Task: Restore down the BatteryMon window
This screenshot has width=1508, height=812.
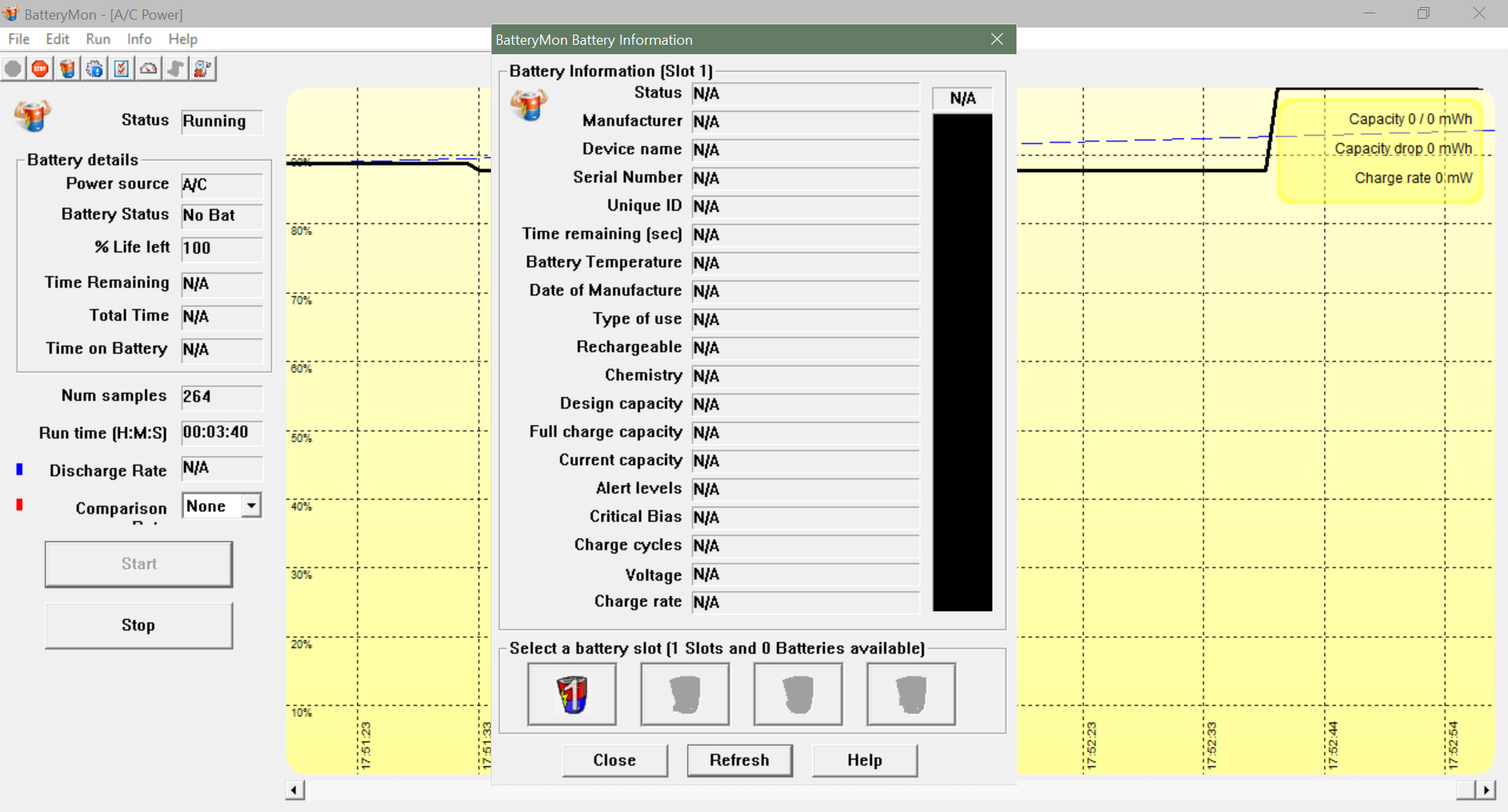Action: click(1423, 13)
